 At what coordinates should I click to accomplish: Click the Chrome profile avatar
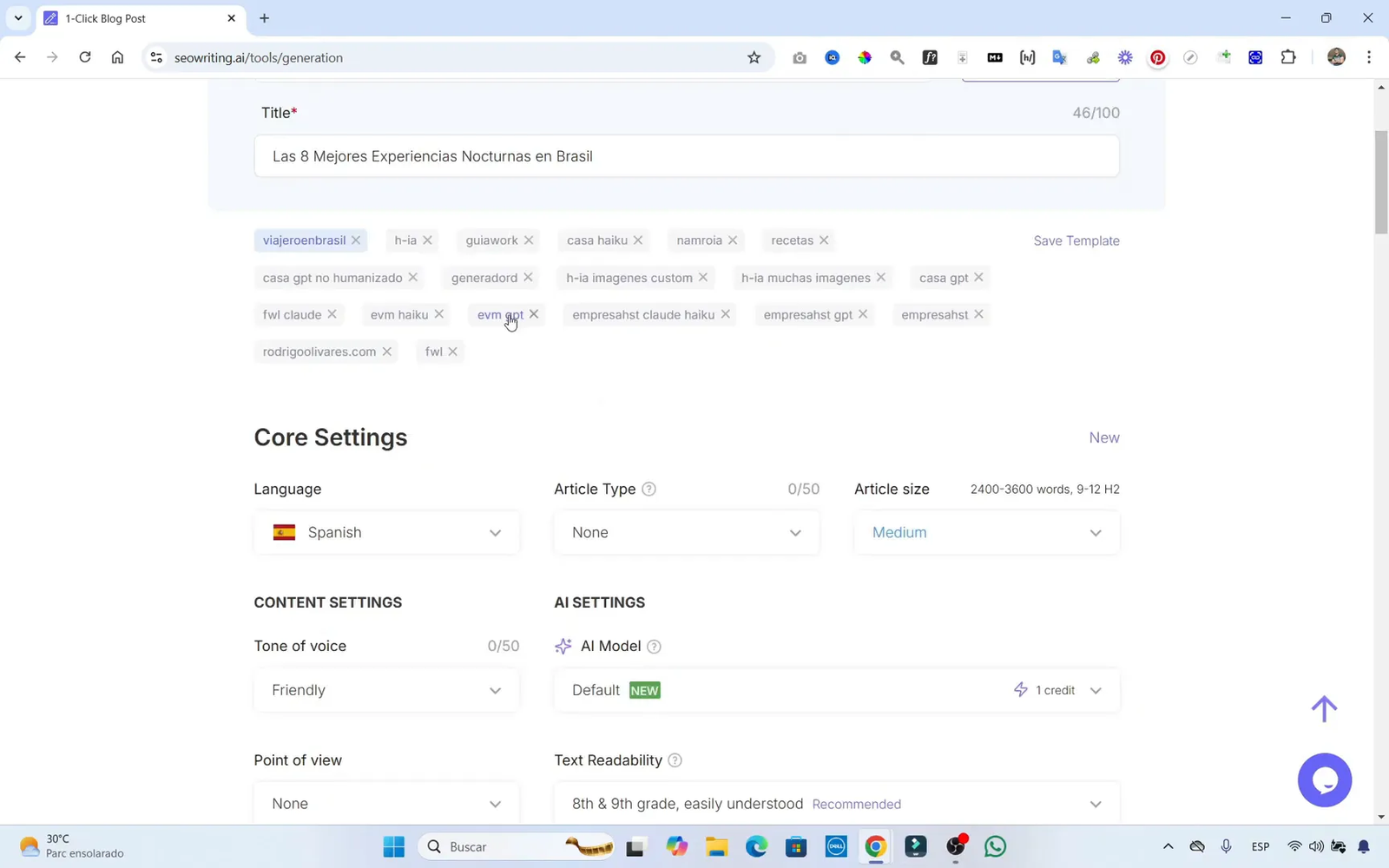1337,57
